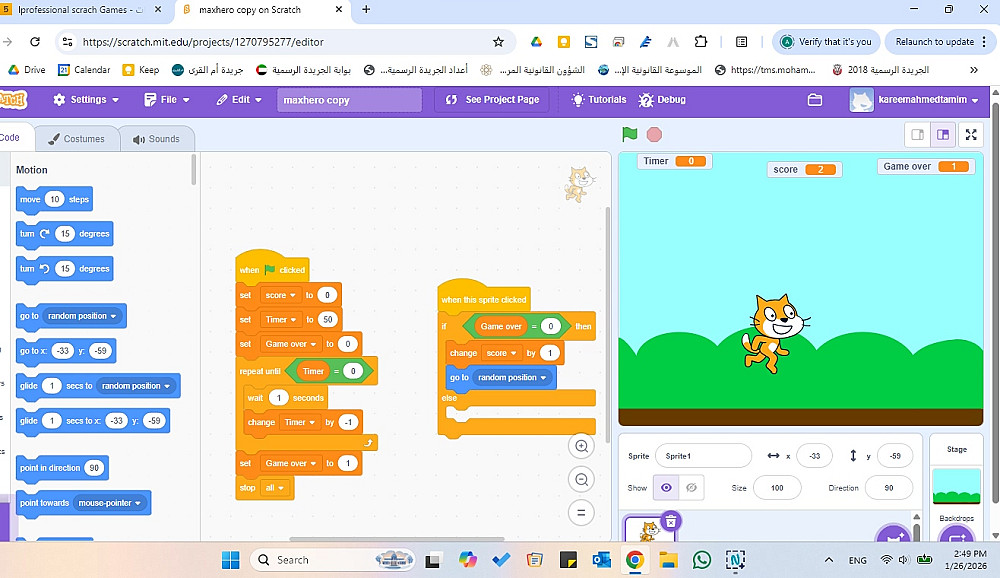The width and height of the screenshot is (1000, 578).
Task: Click Relaunch to update button
Action: 939,41
